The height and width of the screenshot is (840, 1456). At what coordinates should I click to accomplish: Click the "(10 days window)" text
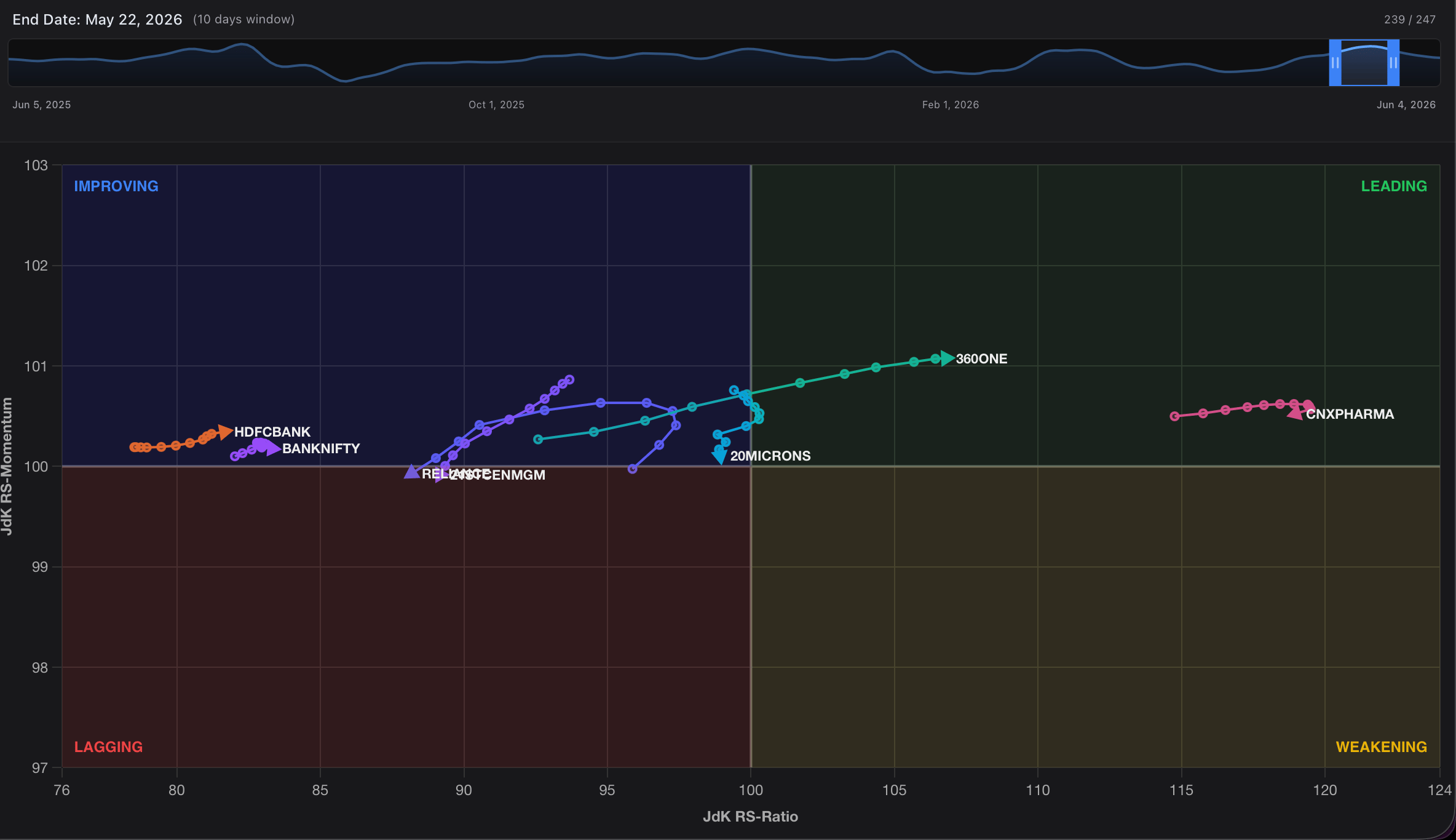pos(244,20)
